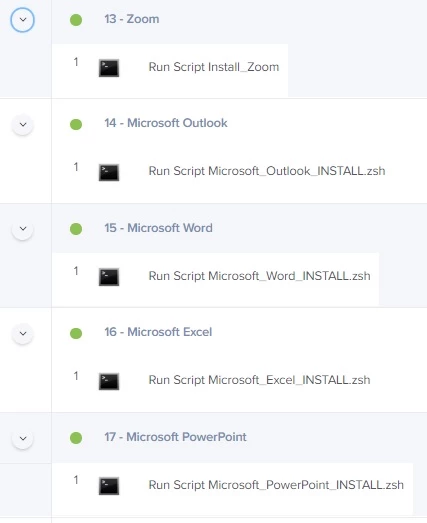Click the terminal icon for Excel install script
Screen dimensions: 427x523
pyautogui.click(x=109, y=381)
